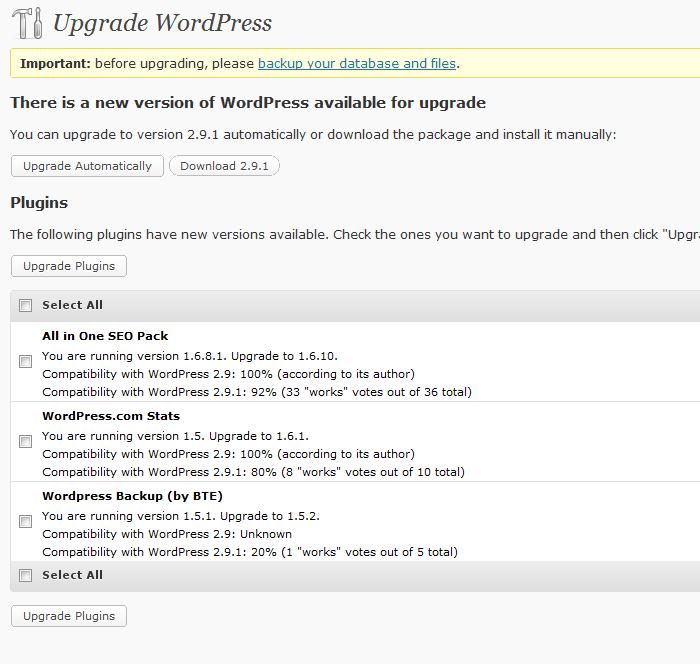Click the '20% (1 "works" votes' compatibility line
Screen dimensions: 700x664
click(250, 552)
